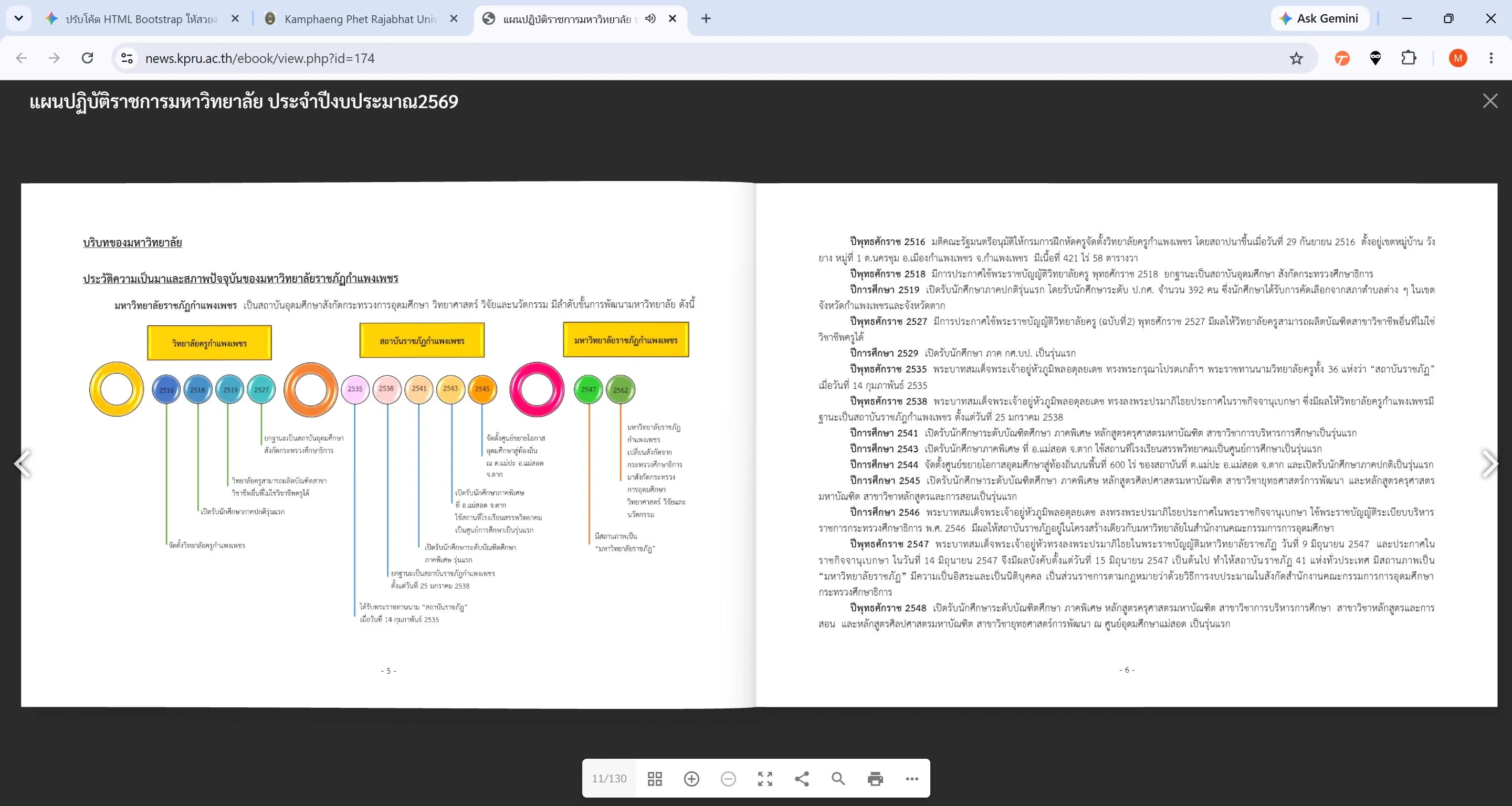This screenshot has width=1512, height=806.
Task: Click the ebook title แผนปฏิบัติราชการมหาวิทยาลัย
Action: (x=244, y=101)
